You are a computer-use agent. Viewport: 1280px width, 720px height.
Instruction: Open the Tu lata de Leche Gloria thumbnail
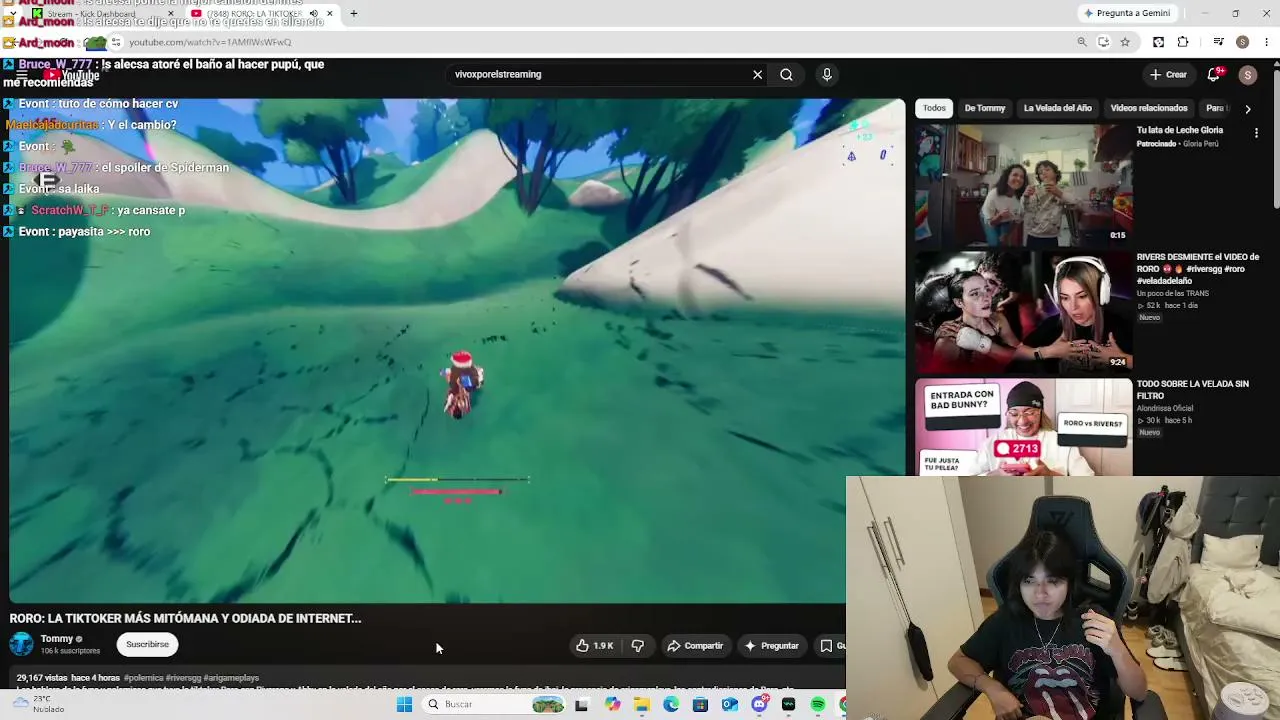tap(1024, 185)
